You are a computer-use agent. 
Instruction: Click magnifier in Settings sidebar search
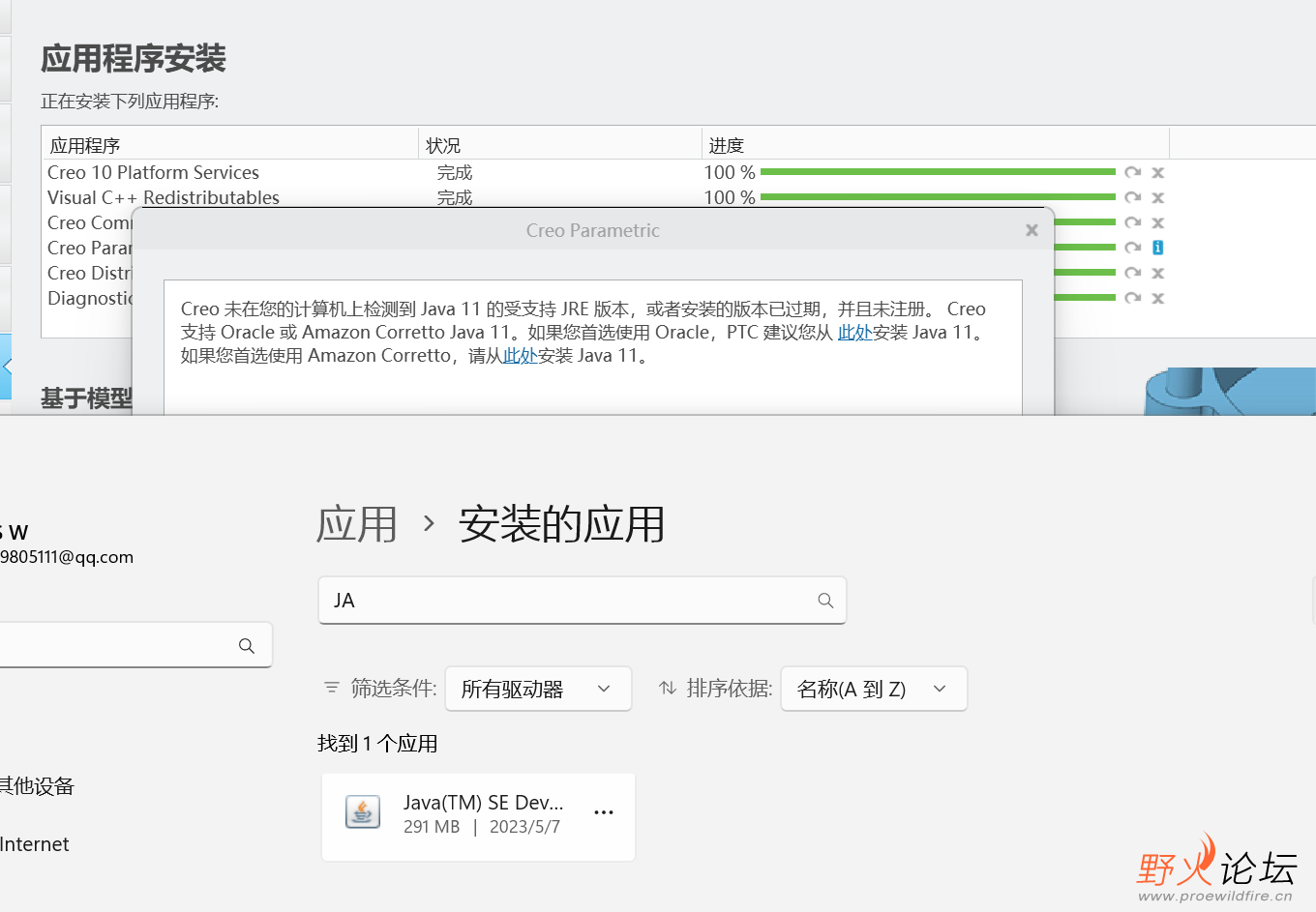247,645
